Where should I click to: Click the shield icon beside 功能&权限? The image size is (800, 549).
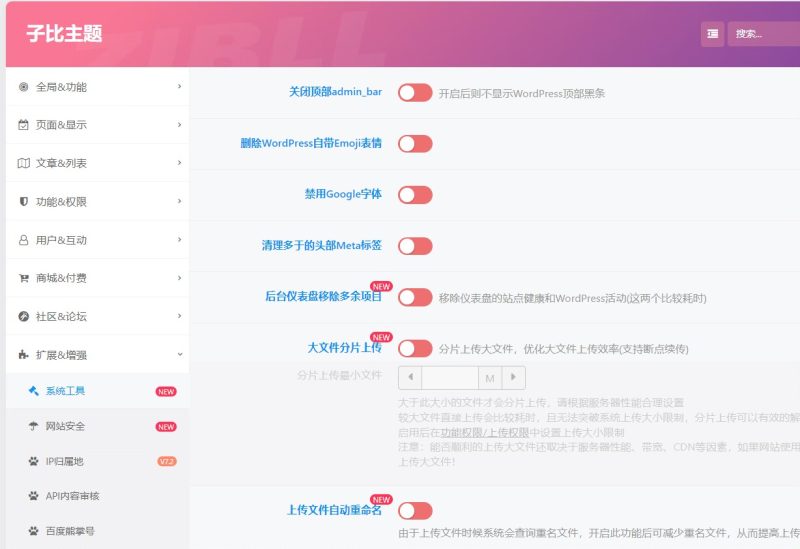pos(23,202)
